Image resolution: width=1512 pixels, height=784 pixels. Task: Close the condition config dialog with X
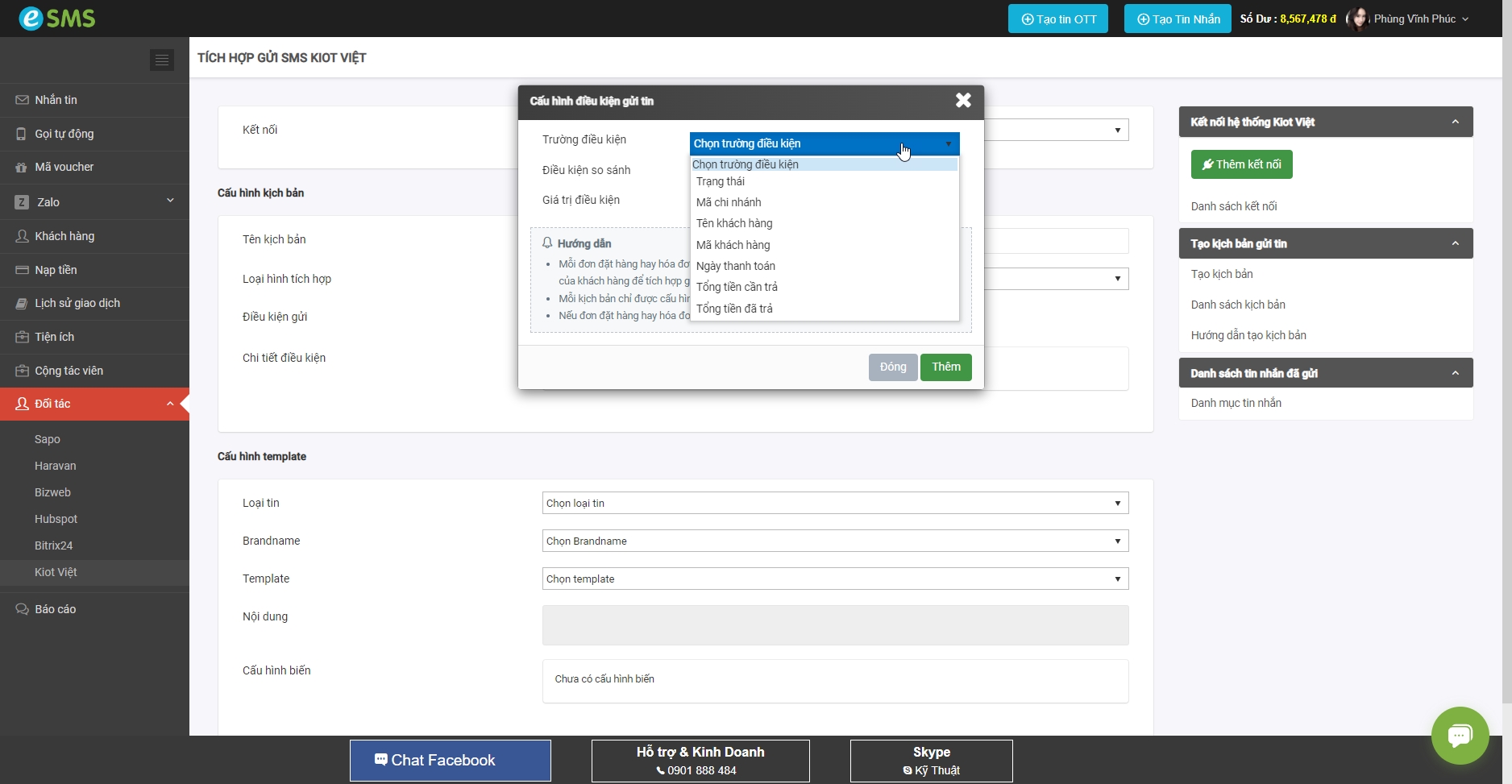(x=963, y=101)
